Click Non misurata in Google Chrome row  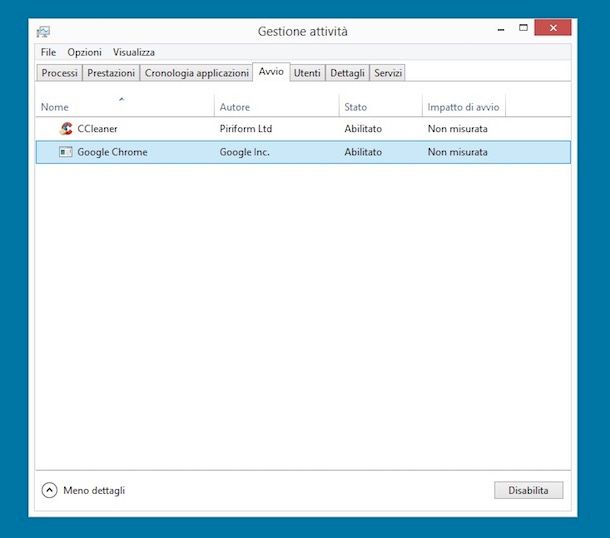[458, 152]
